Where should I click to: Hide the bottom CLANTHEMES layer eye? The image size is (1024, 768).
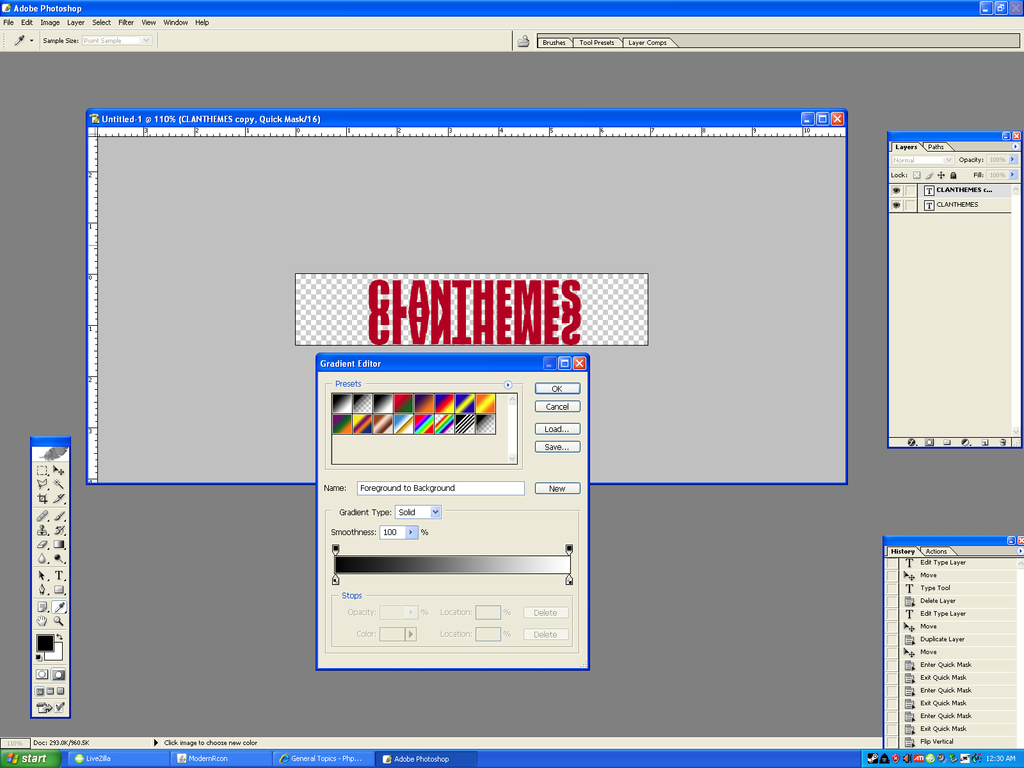coord(897,205)
